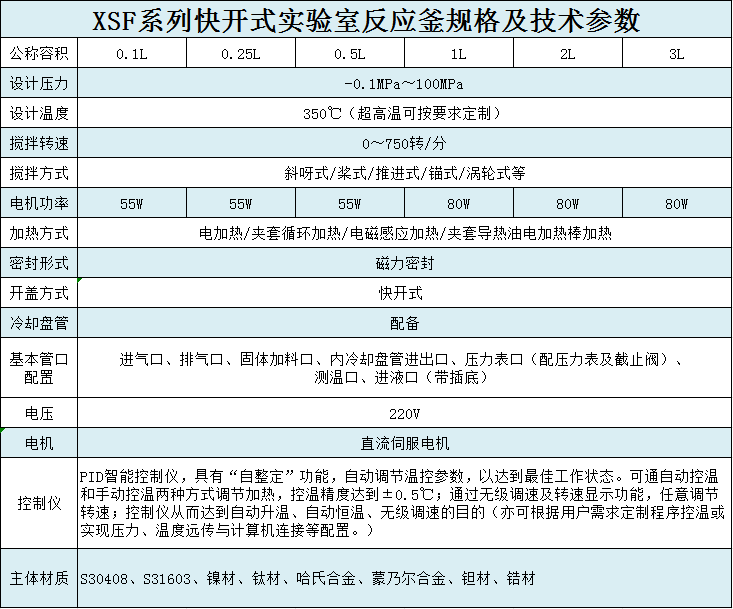Screen dimensions: 733x609
Task: Select the 主体材质 label cell
Action: click(39, 578)
